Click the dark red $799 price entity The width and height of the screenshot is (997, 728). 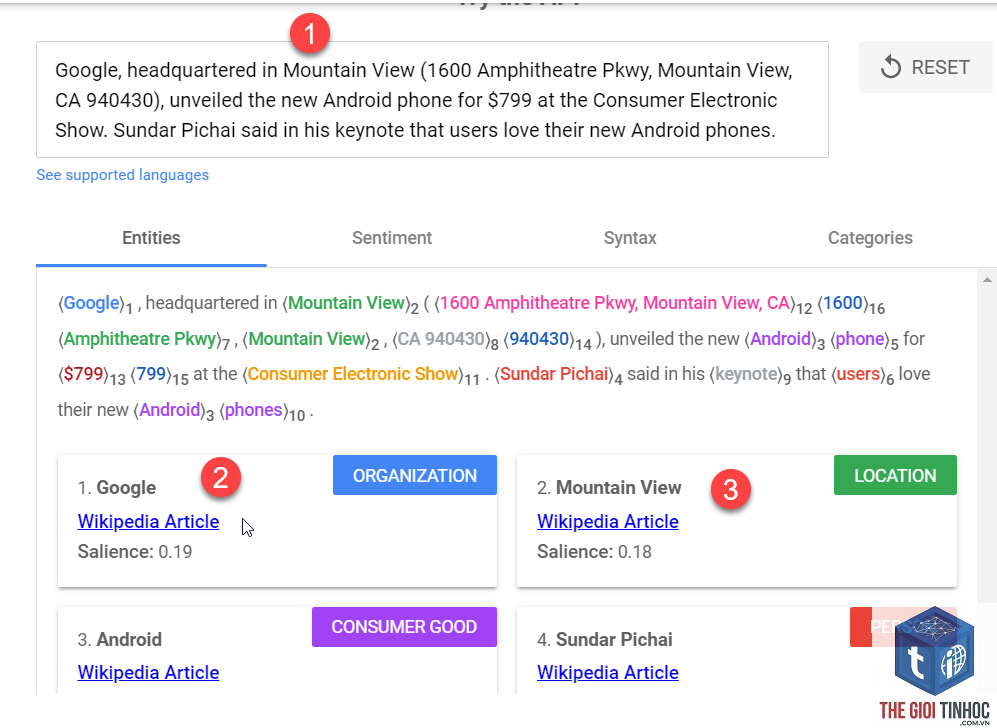(x=83, y=374)
